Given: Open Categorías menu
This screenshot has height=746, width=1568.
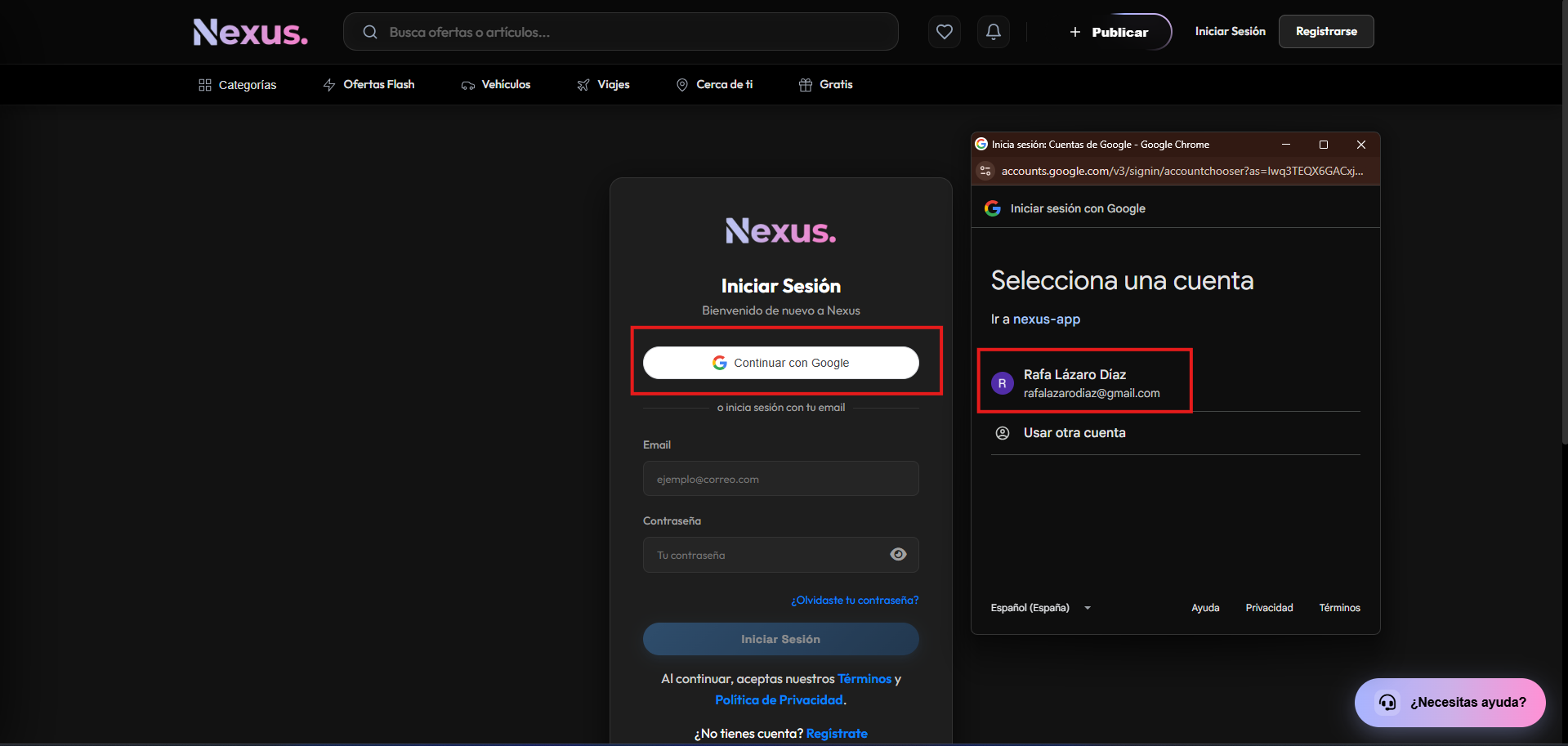Looking at the screenshot, I should (x=238, y=85).
